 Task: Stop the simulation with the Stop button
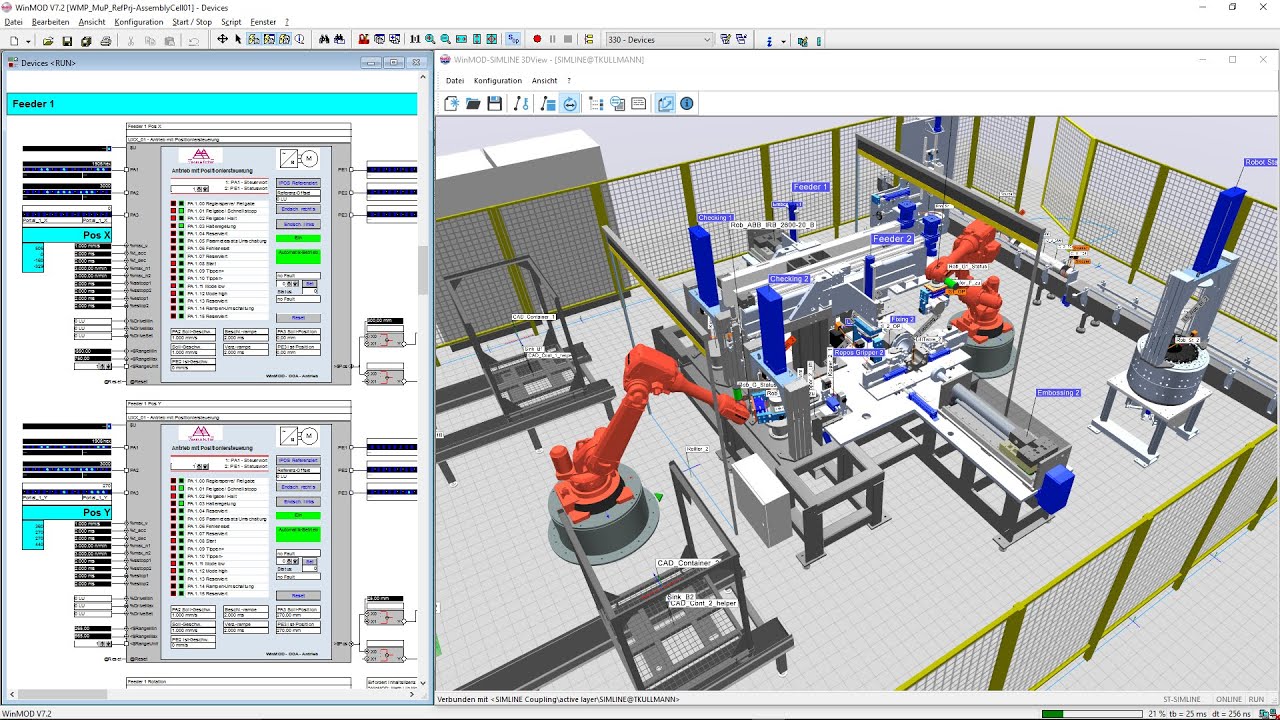point(568,40)
